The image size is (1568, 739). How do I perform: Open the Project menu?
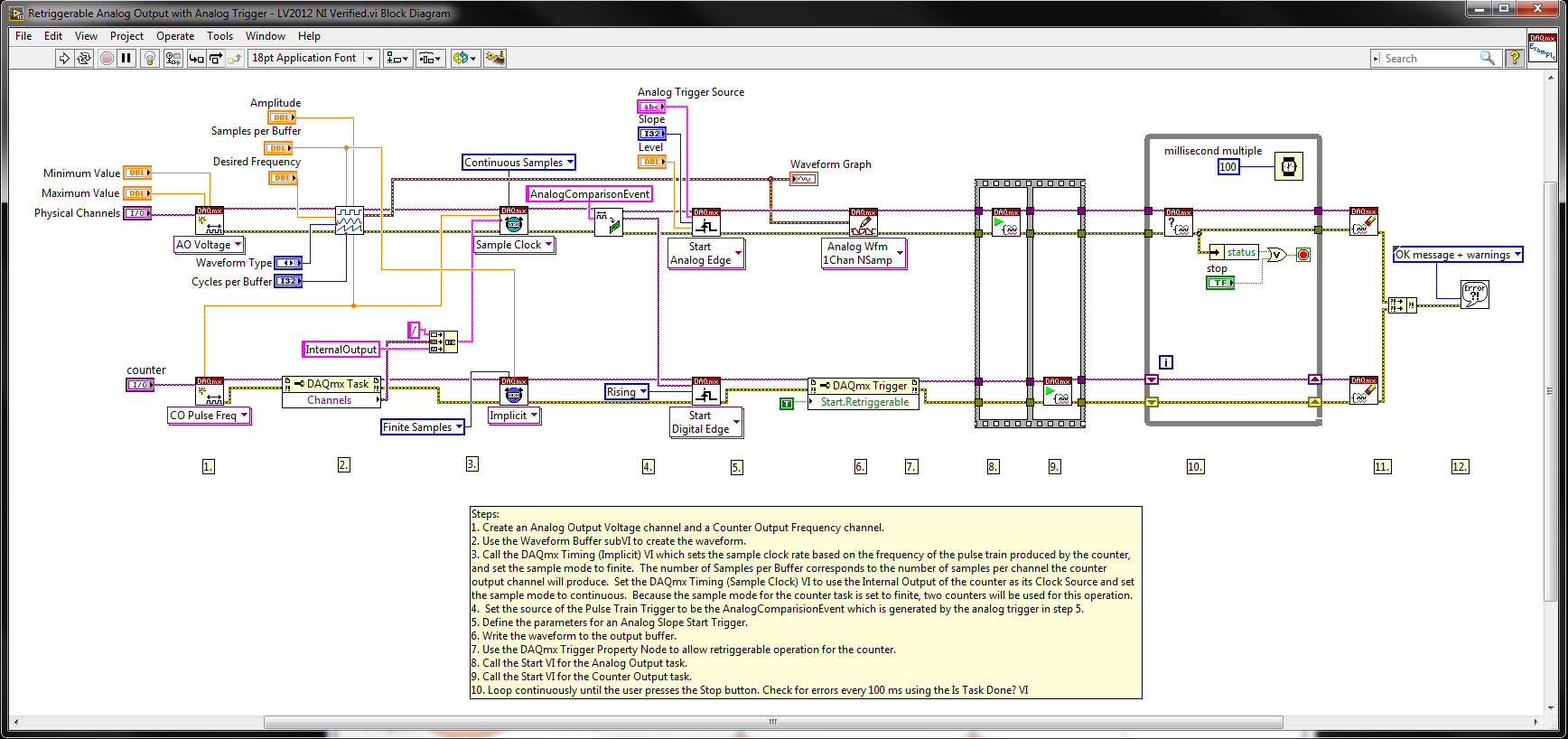click(x=127, y=36)
